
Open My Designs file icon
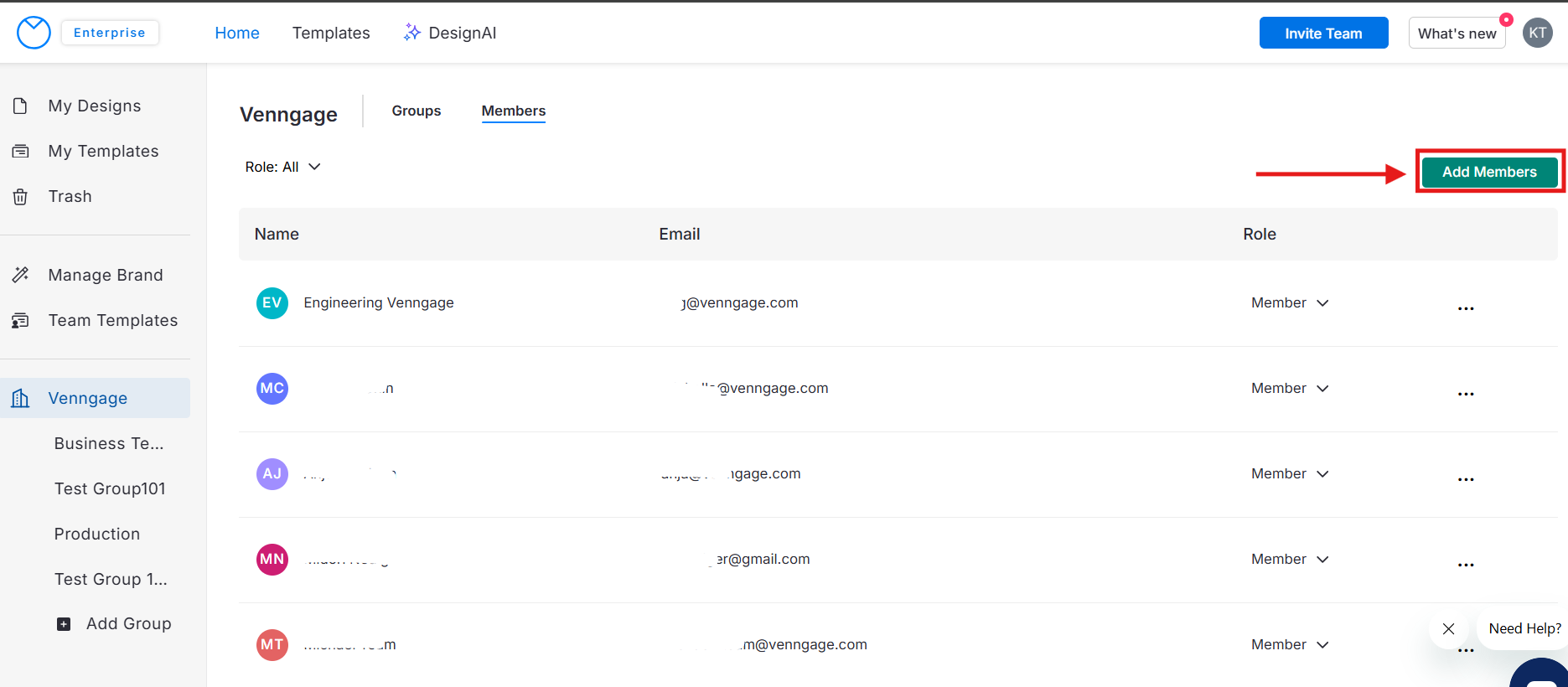click(x=20, y=106)
